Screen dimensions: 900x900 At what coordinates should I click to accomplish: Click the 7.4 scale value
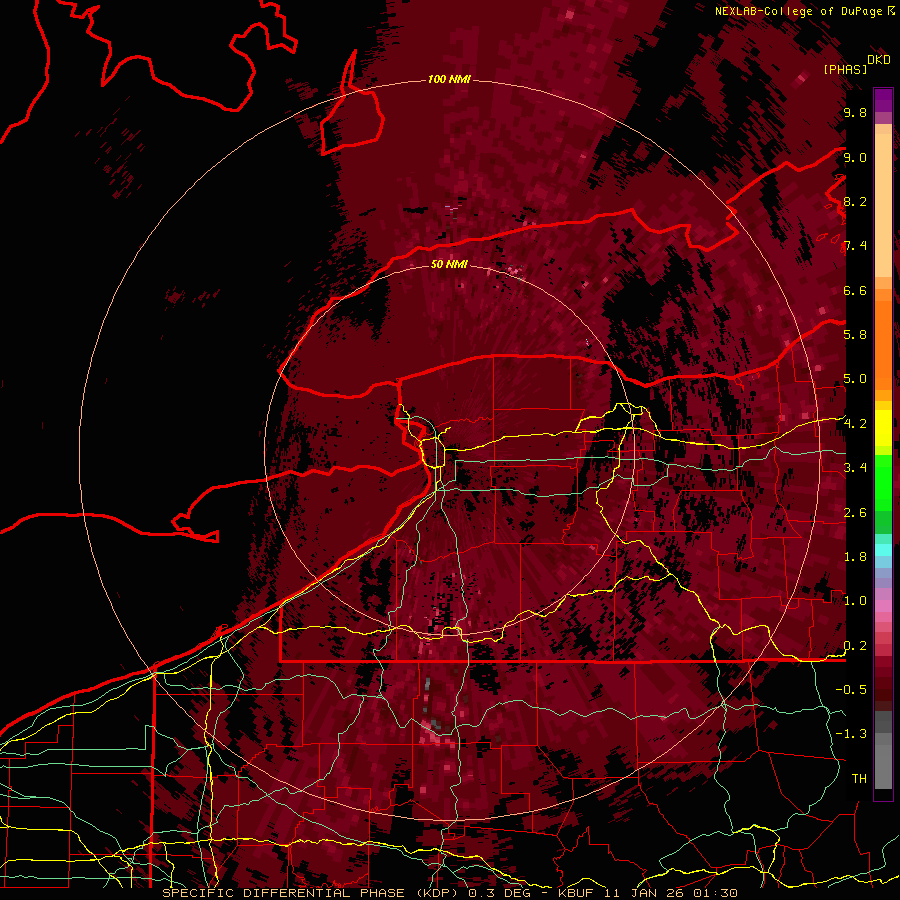855,246
